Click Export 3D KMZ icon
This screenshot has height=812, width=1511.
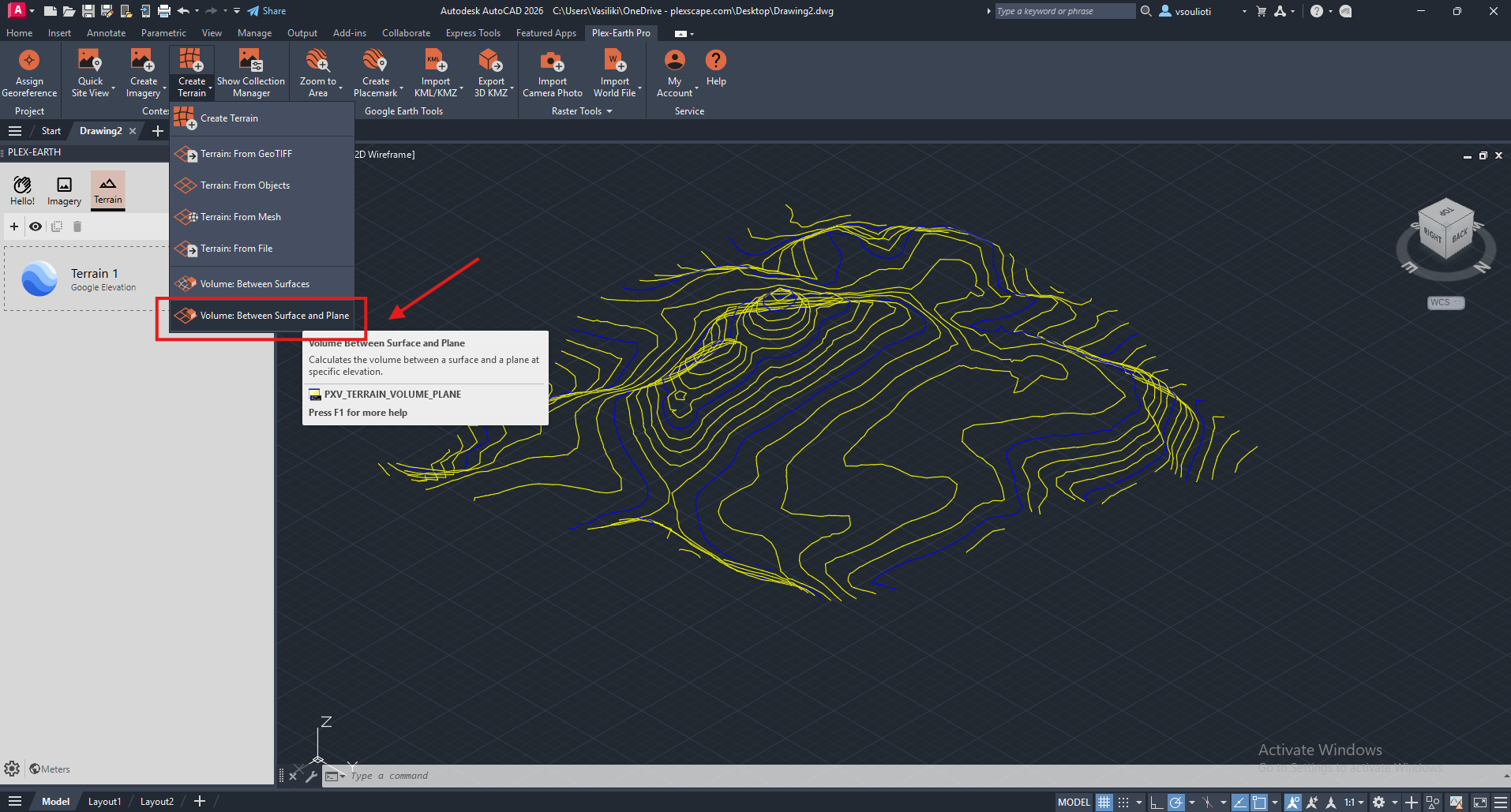pos(490,61)
